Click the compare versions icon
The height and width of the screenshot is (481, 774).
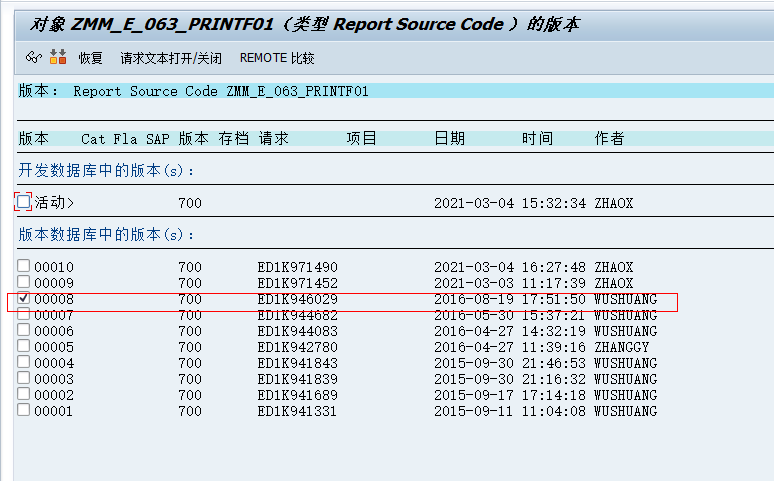coord(58,57)
